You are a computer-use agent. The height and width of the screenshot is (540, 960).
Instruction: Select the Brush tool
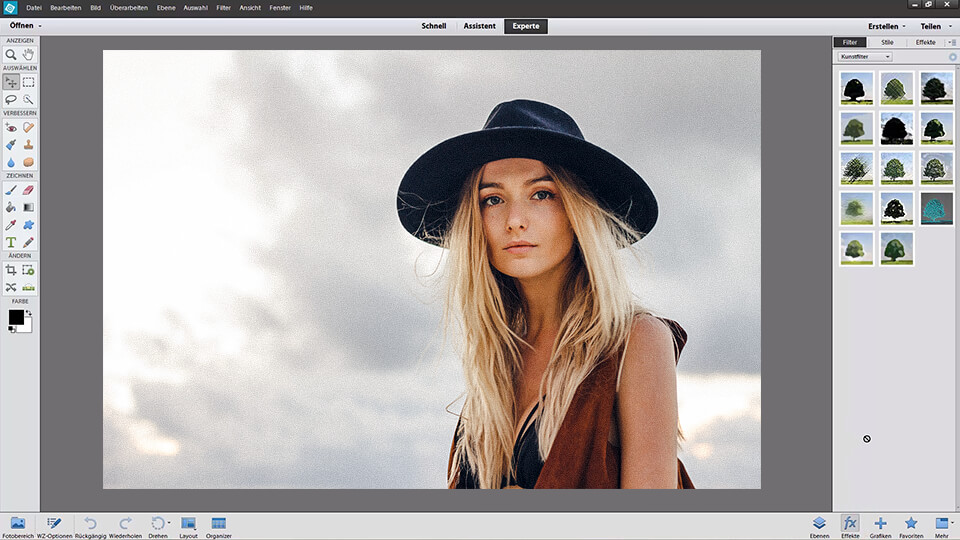click(11, 190)
